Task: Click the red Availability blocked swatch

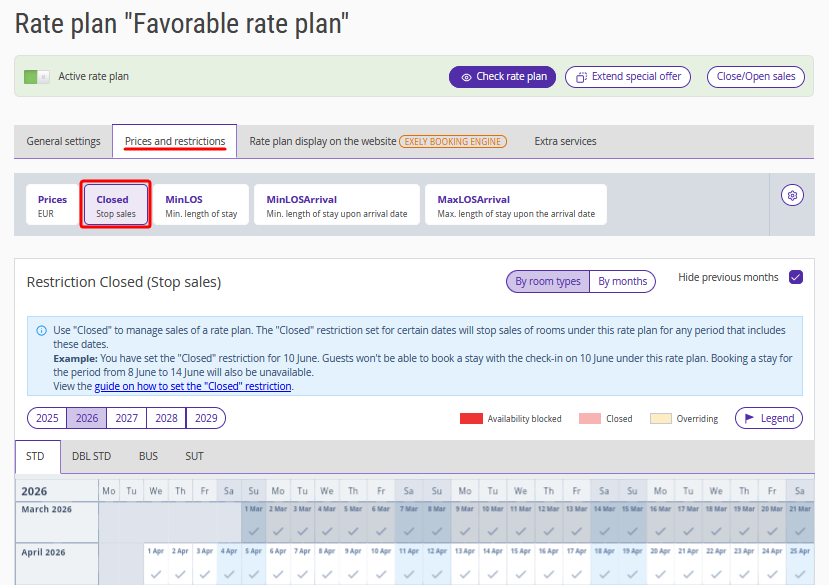Action: (x=471, y=418)
